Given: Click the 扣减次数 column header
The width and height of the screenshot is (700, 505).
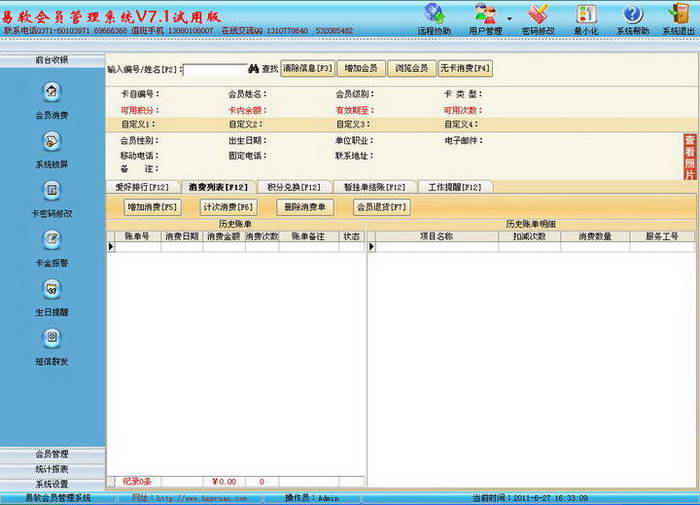Looking at the screenshot, I should pyautogui.click(x=529, y=236).
